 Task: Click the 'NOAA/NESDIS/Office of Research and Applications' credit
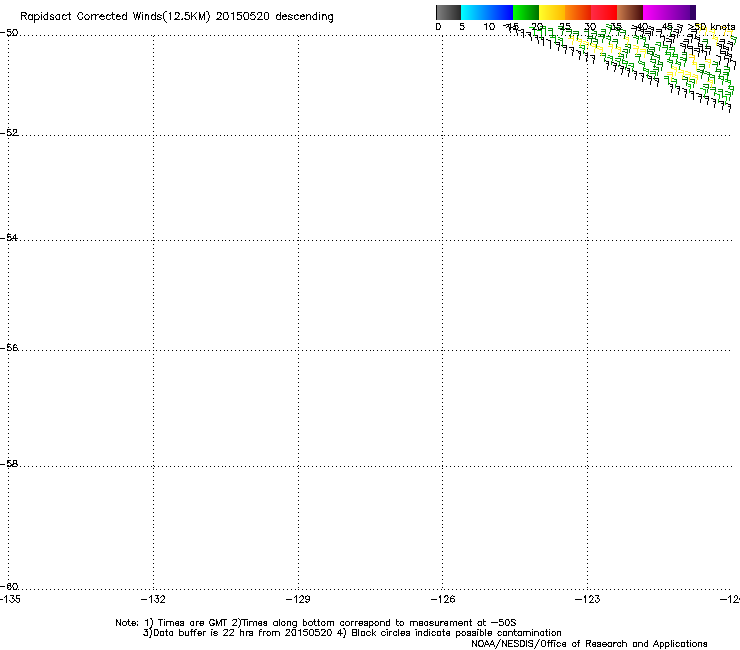coord(589,644)
